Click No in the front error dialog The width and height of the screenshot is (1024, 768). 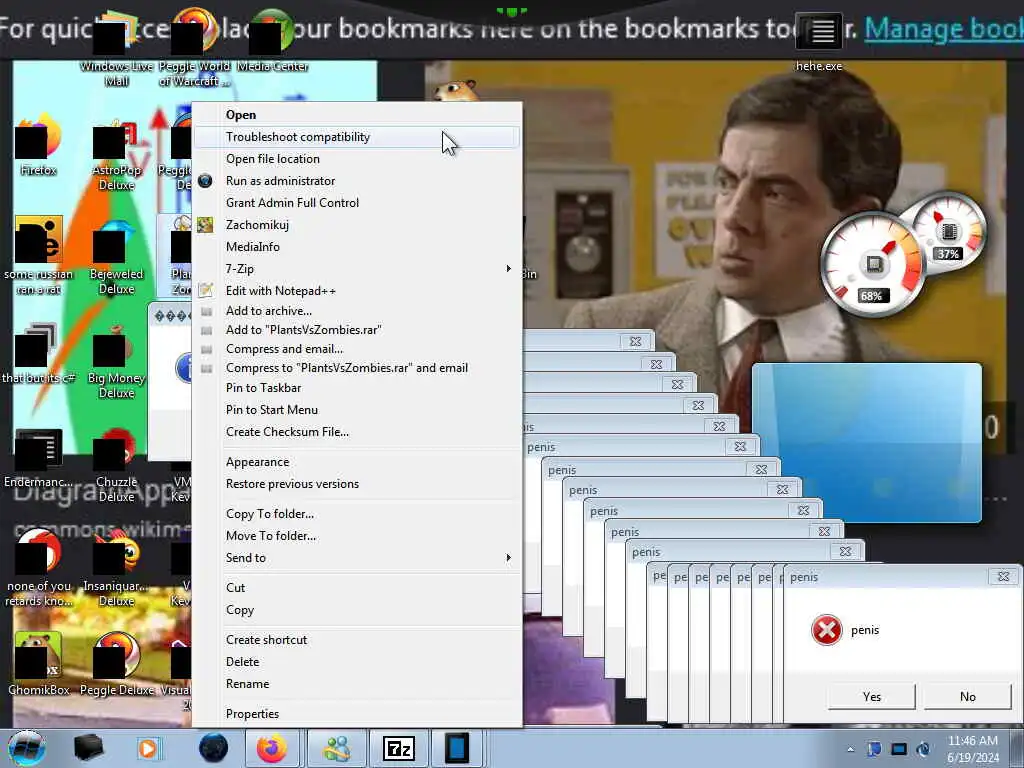click(x=968, y=697)
